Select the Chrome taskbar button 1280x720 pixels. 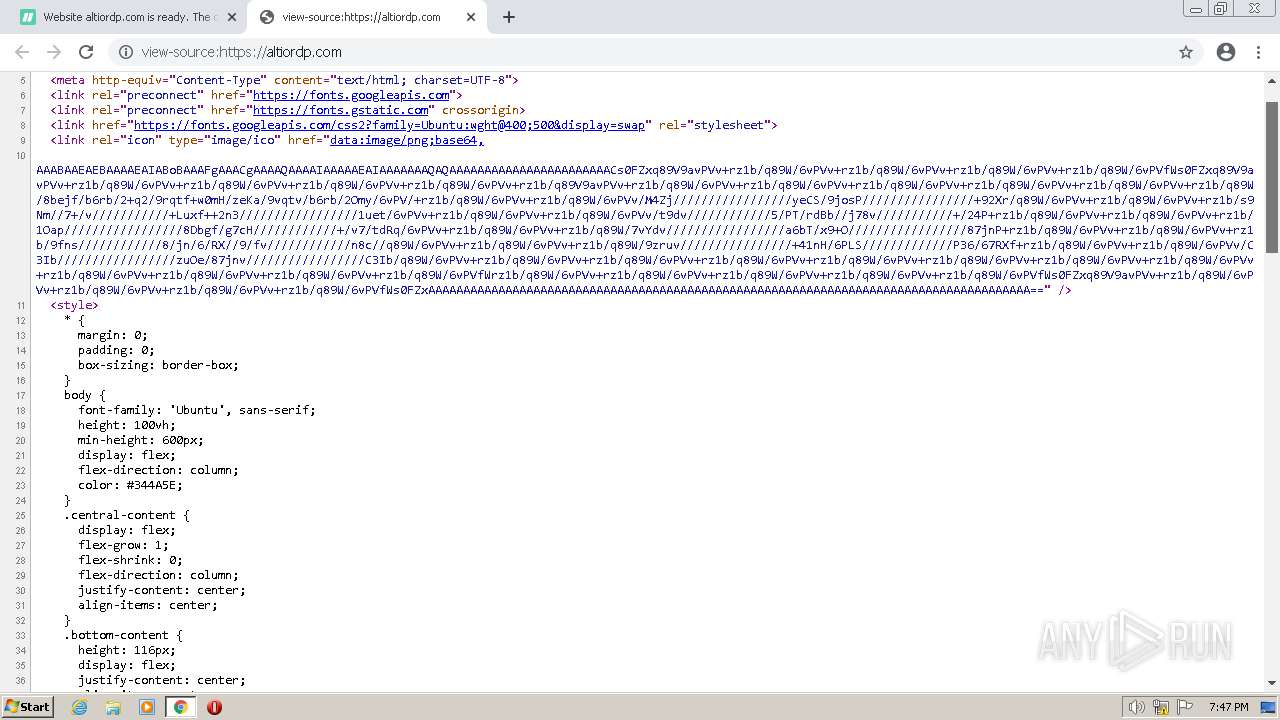coord(181,707)
